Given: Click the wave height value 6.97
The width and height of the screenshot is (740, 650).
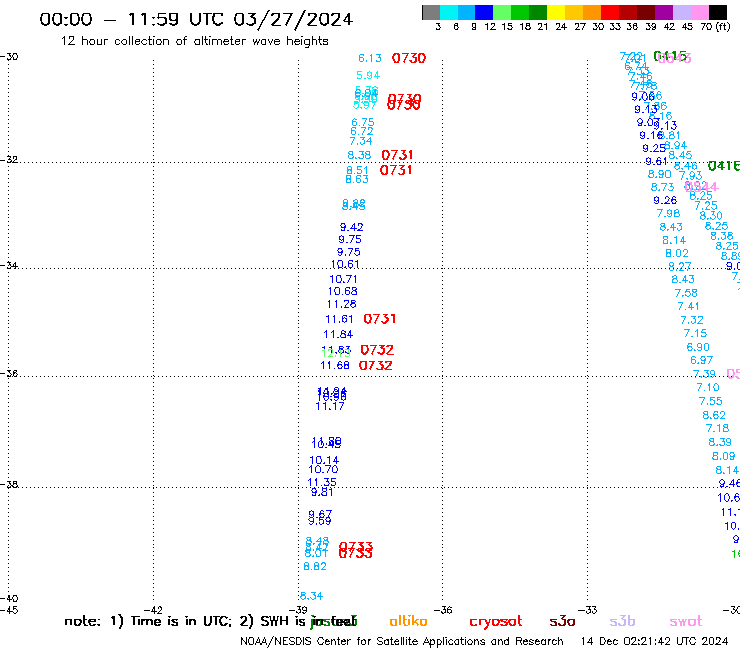Looking at the screenshot, I should (x=701, y=360).
